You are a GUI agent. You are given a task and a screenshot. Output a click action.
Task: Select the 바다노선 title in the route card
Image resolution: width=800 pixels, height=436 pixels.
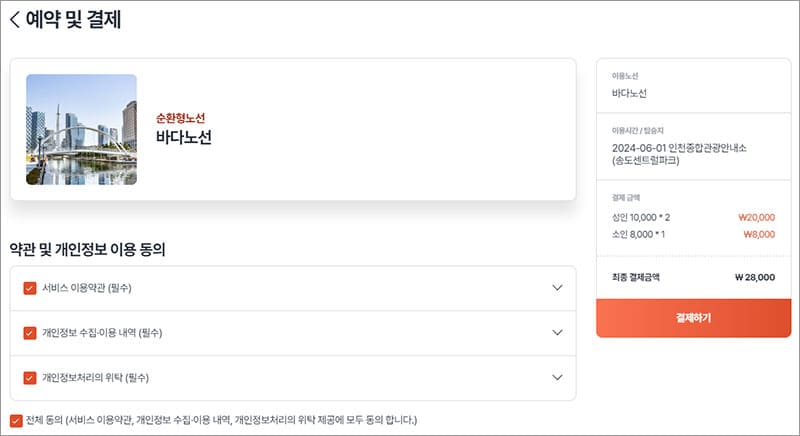click(184, 138)
